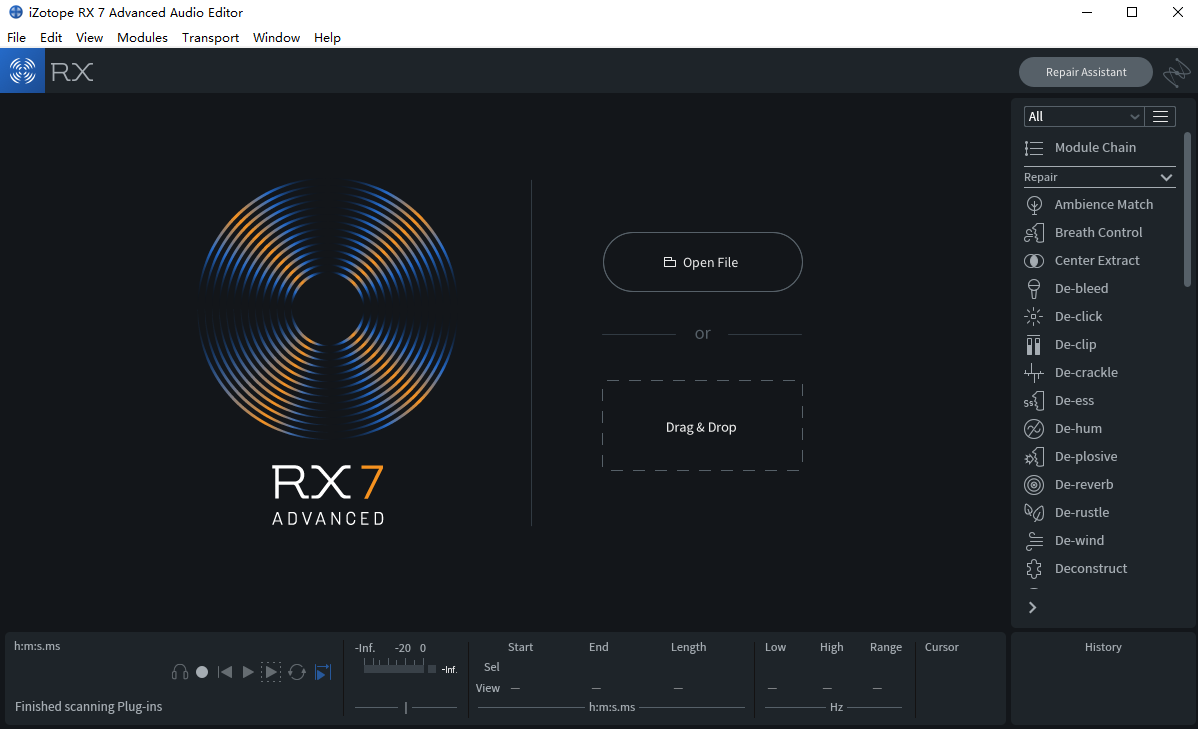Open the De-wind module
1198x729 pixels.
1079,540
